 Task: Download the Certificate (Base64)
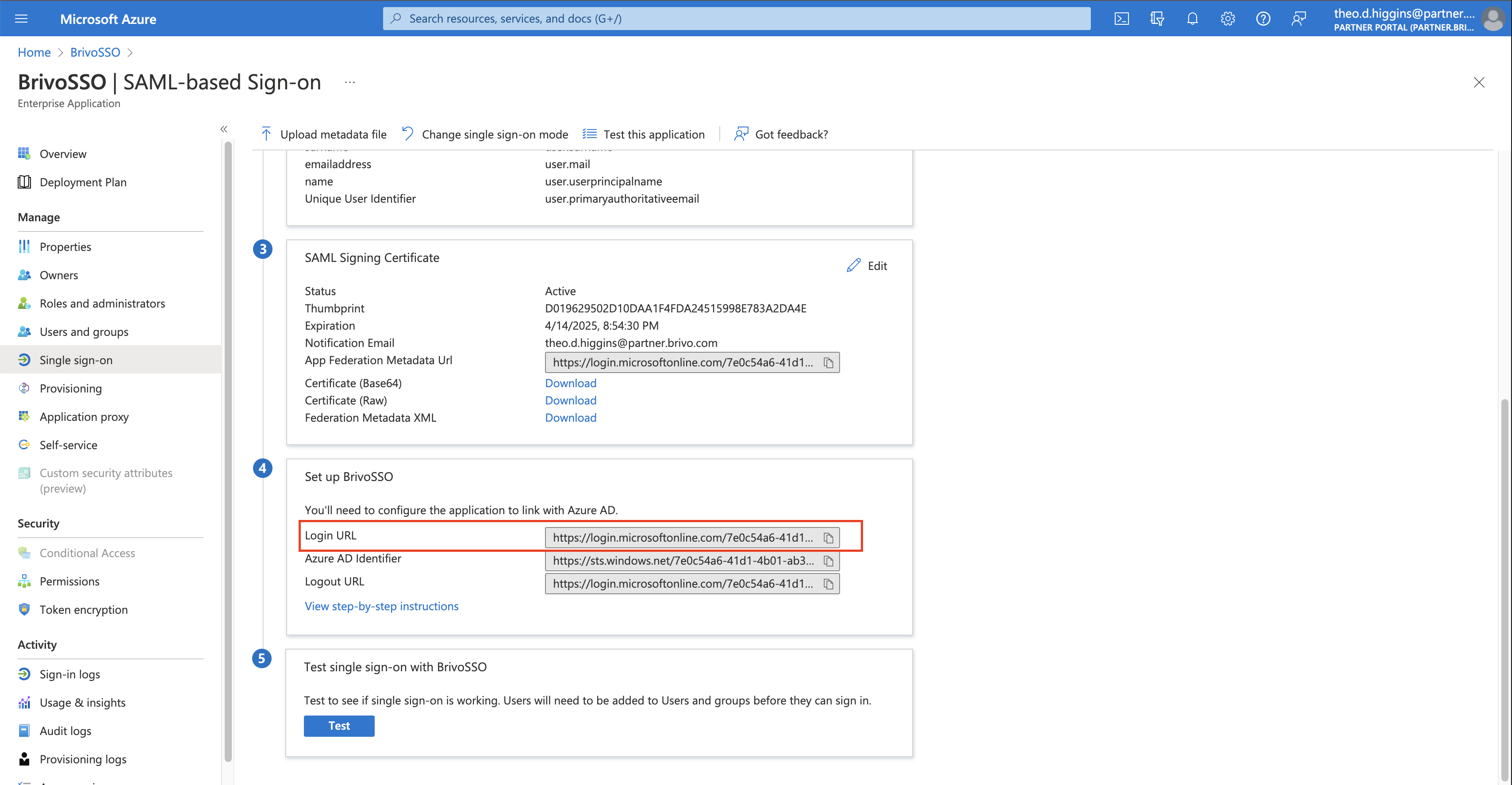tap(571, 383)
